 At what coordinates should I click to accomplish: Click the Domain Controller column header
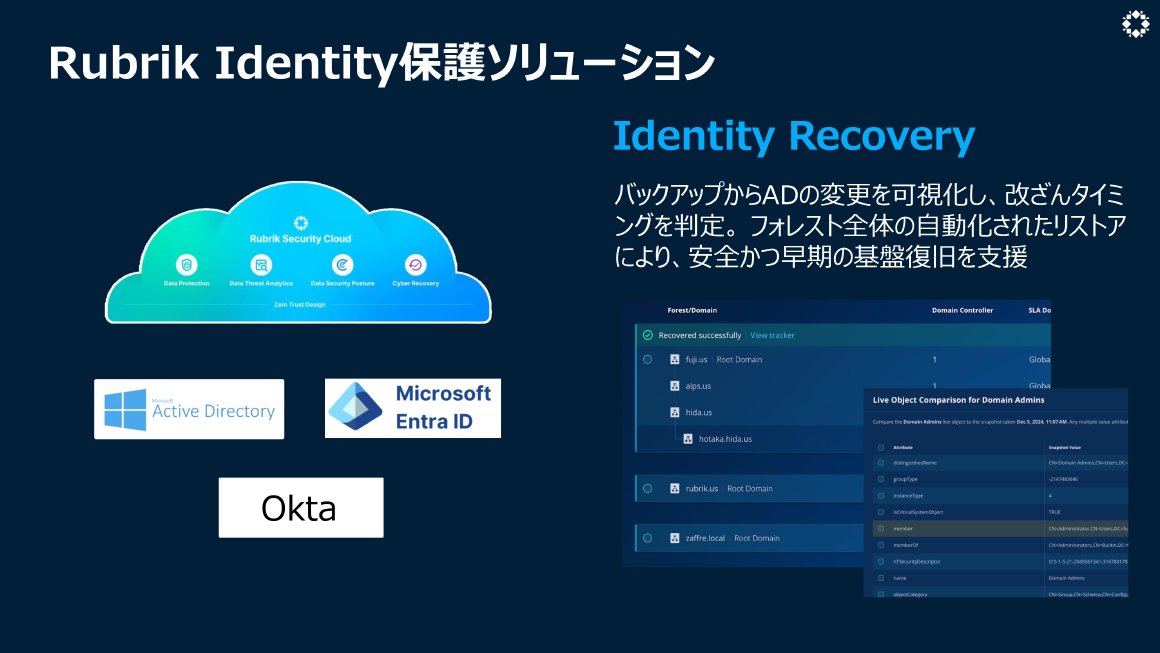point(961,311)
